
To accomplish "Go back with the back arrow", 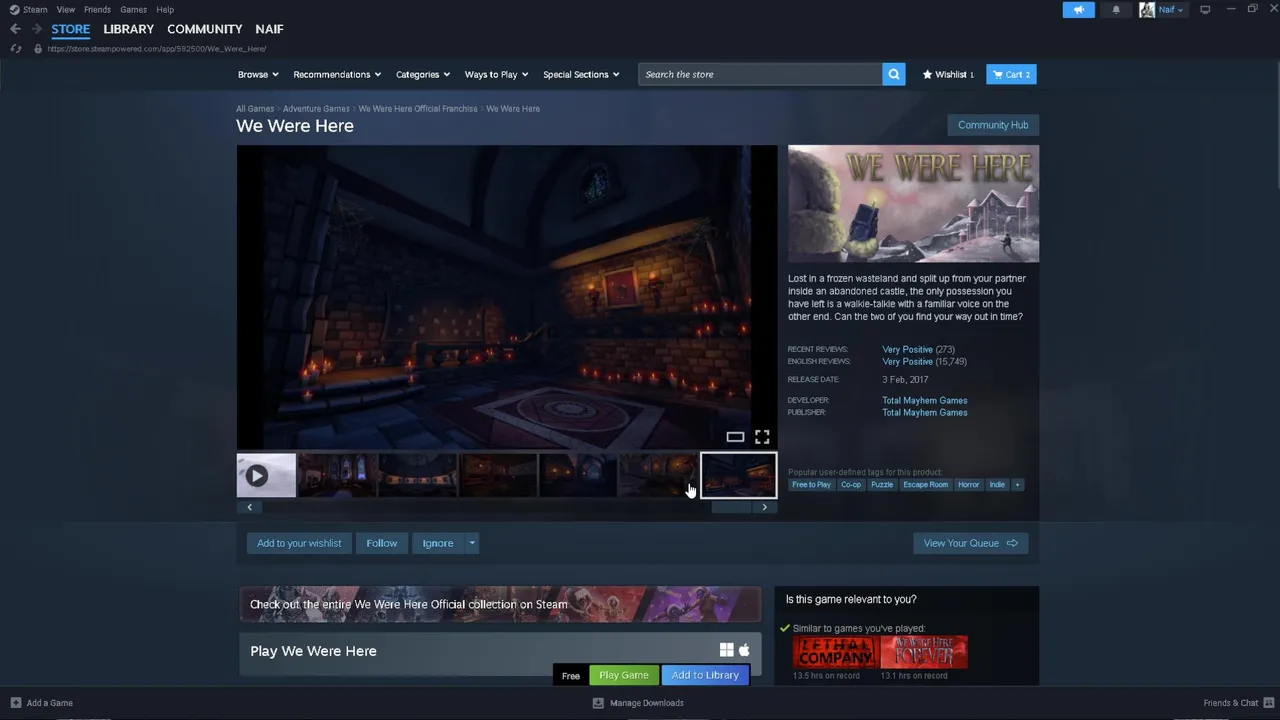I will [x=15, y=29].
